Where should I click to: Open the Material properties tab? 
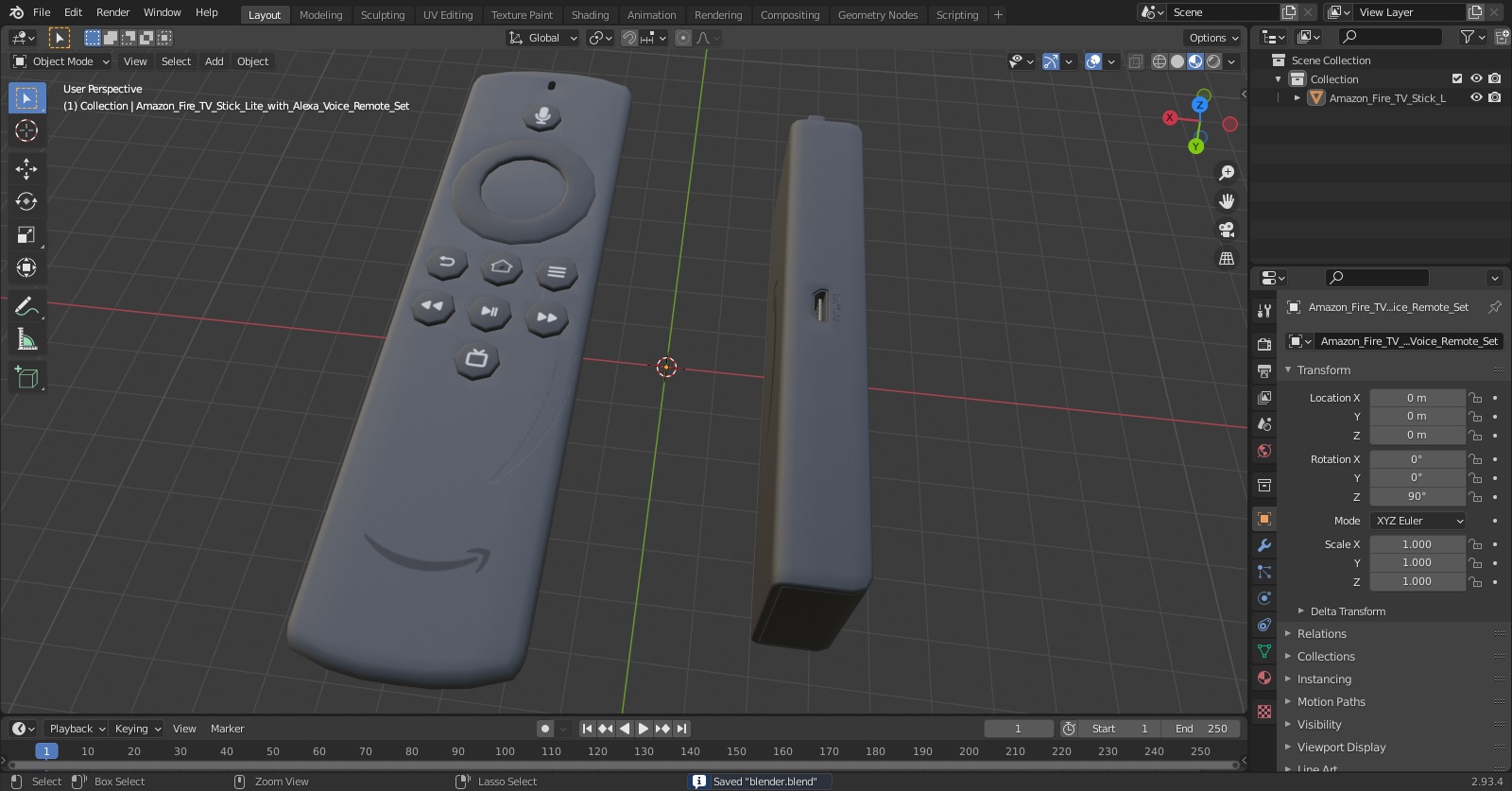point(1264,678)
